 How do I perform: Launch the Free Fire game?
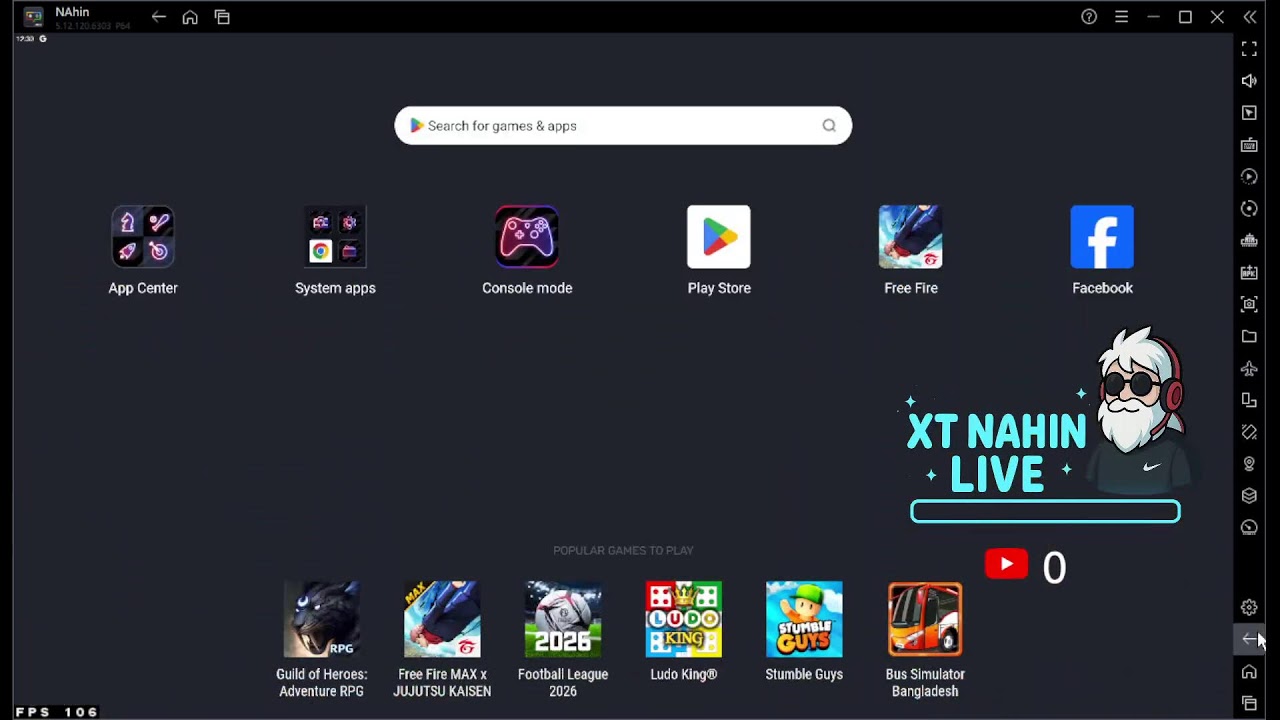pyautogui.click(x=911, y=237)
